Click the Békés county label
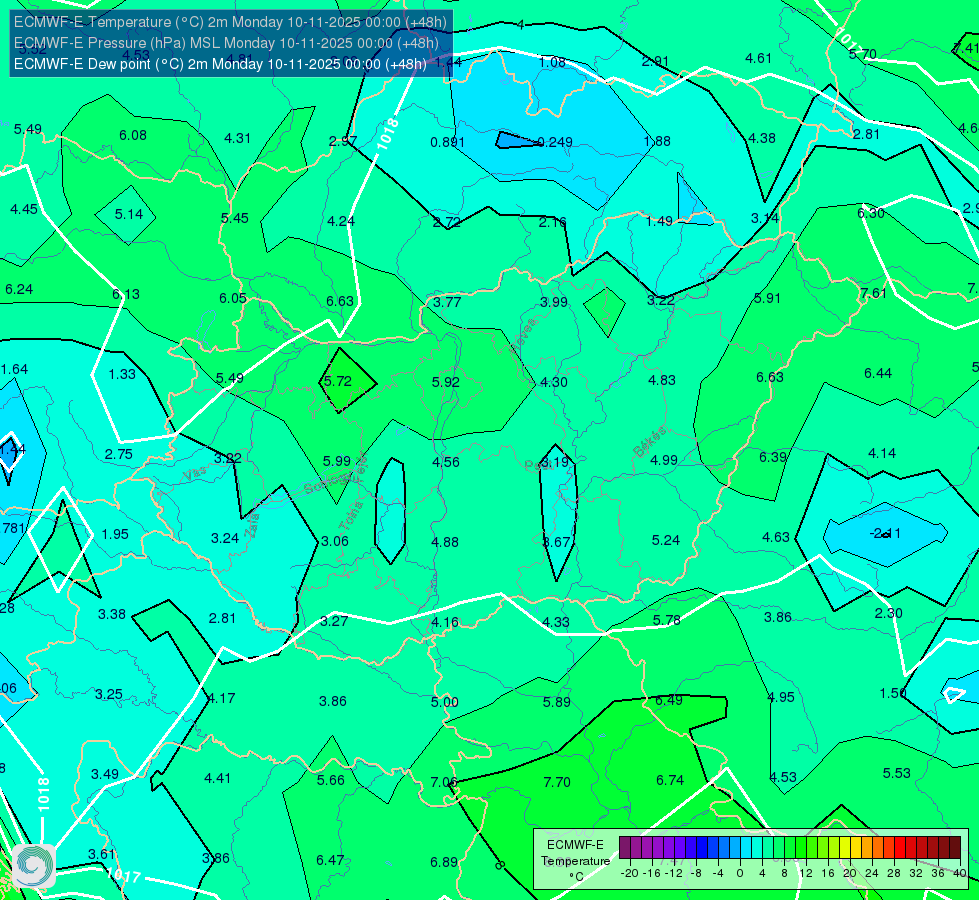The width and height of the screenshot is (979, 900). point(651,442)
